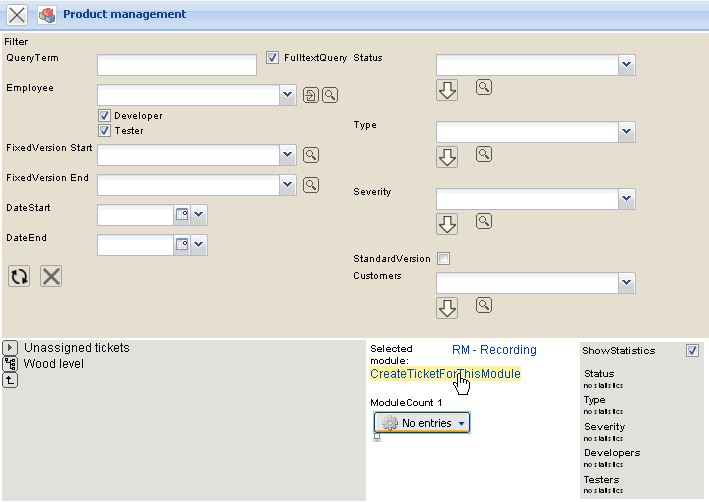Click the CreateTicketForThisModule link
The image size is (709, 502).
[445, 374]
